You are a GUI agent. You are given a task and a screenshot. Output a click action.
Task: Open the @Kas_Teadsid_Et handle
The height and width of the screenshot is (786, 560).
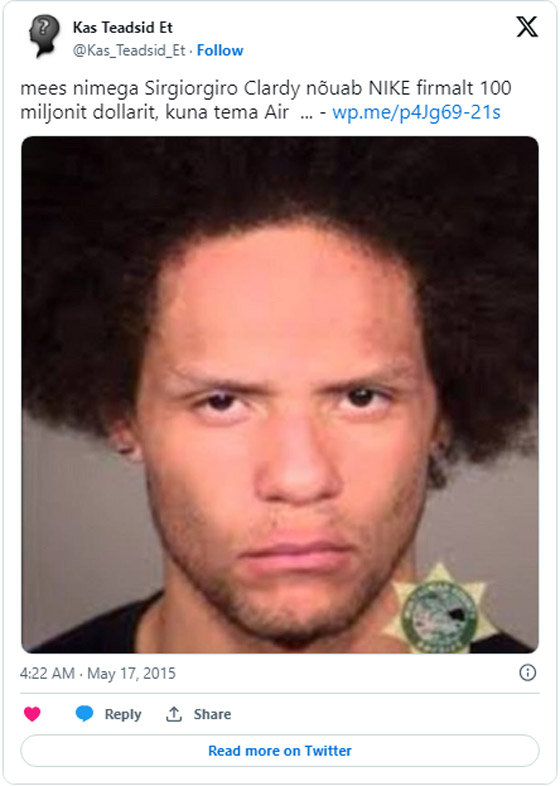coord(129,50)
